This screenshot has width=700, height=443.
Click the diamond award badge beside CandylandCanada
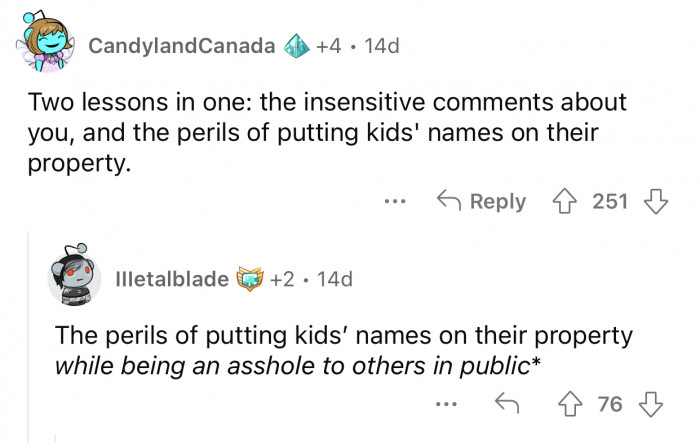[299, 46]
